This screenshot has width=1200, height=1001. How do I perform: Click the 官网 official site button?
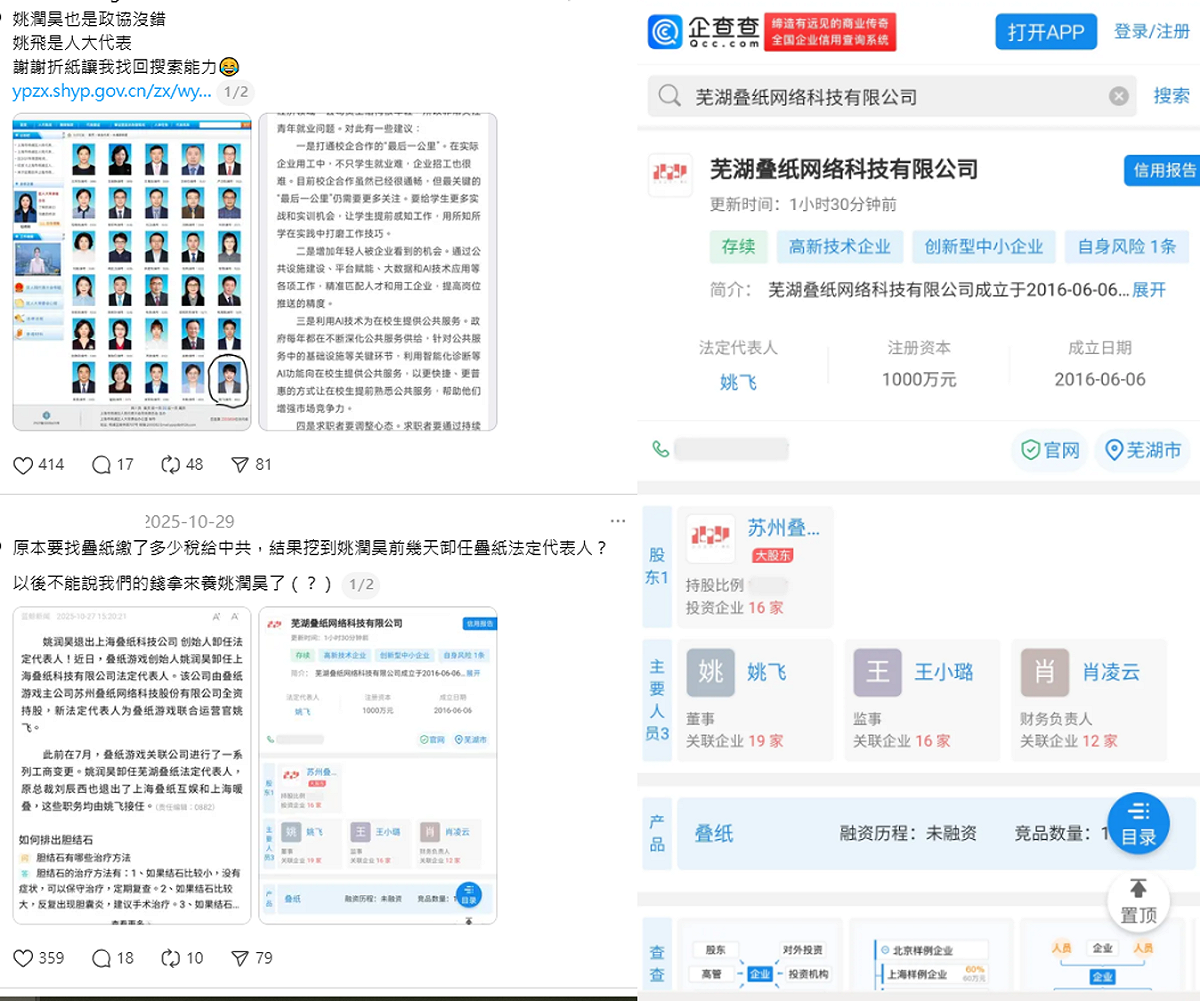point(1049,450)
